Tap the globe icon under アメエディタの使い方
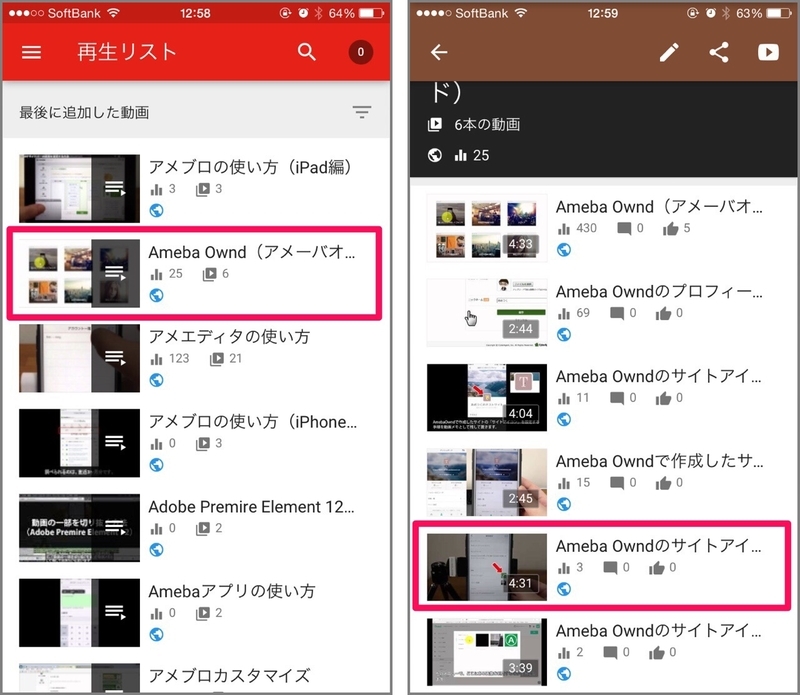This screenshot has height=695, width=800. point(157,380)
